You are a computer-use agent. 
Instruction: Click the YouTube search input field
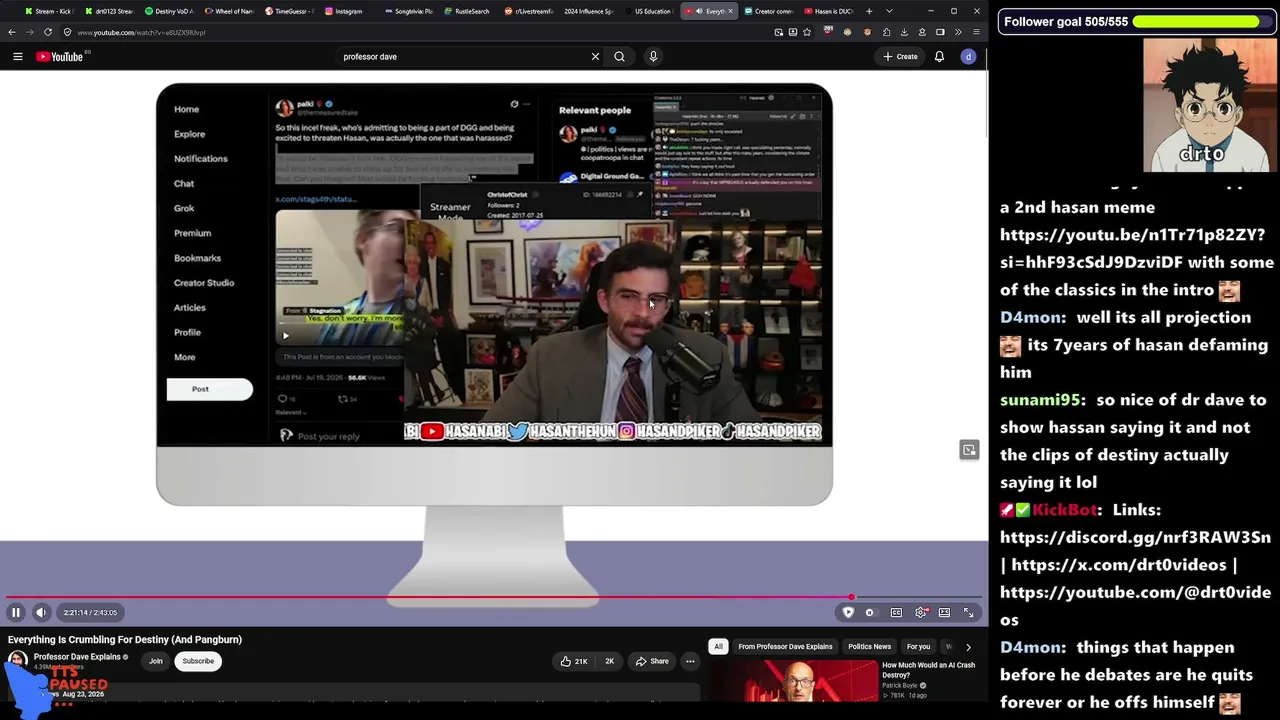point(461,57)
